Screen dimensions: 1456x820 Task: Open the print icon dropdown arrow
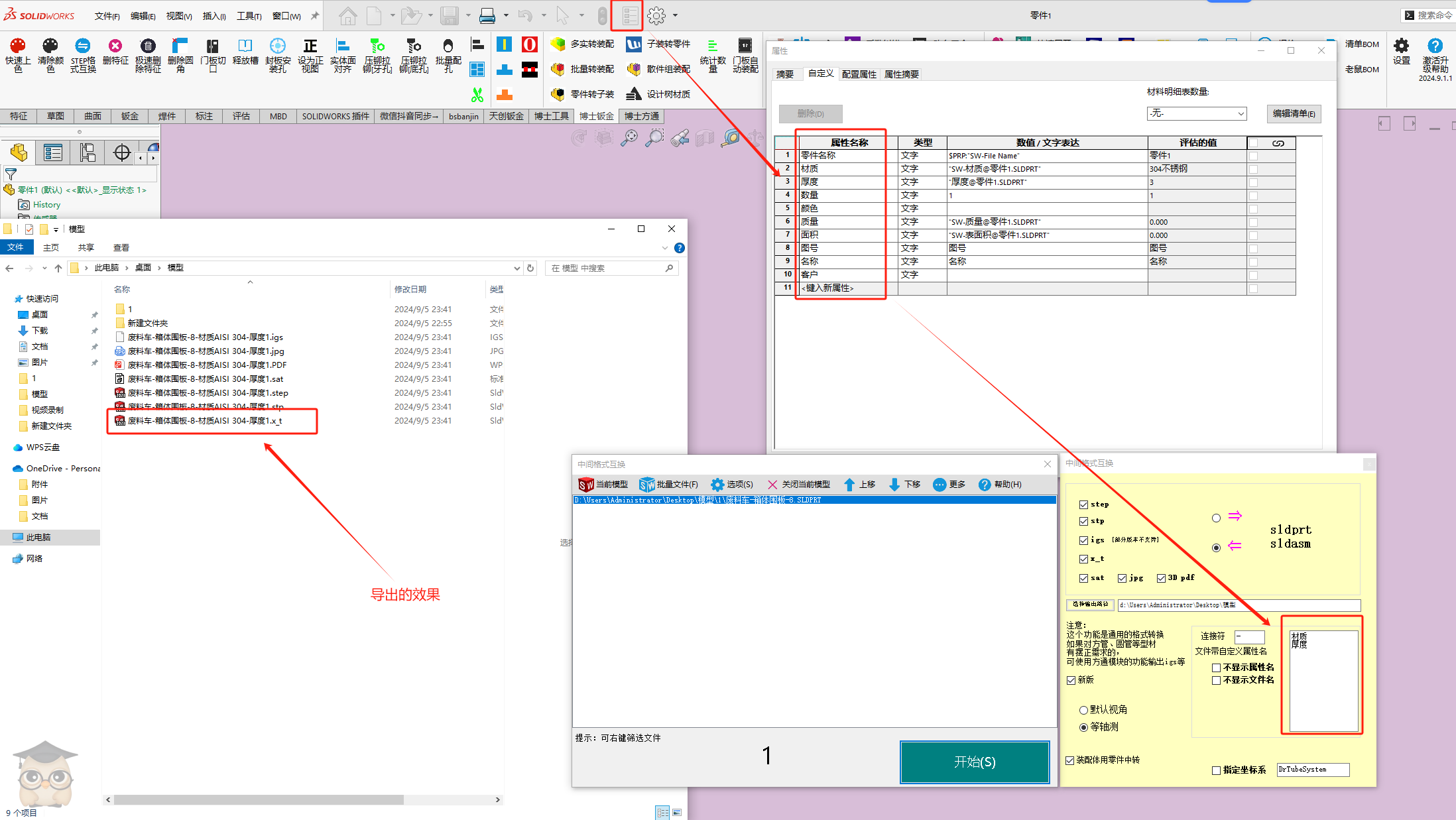click(506, 15)
